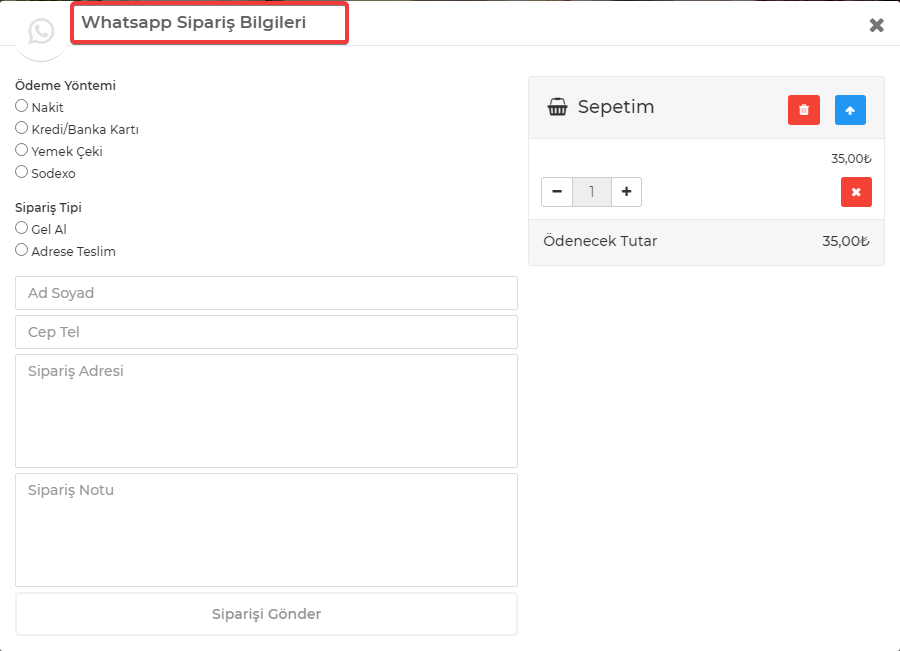Click the red trash icon to empty cart
The height and width of the screenshot is (651, 900).
[804, 110]
